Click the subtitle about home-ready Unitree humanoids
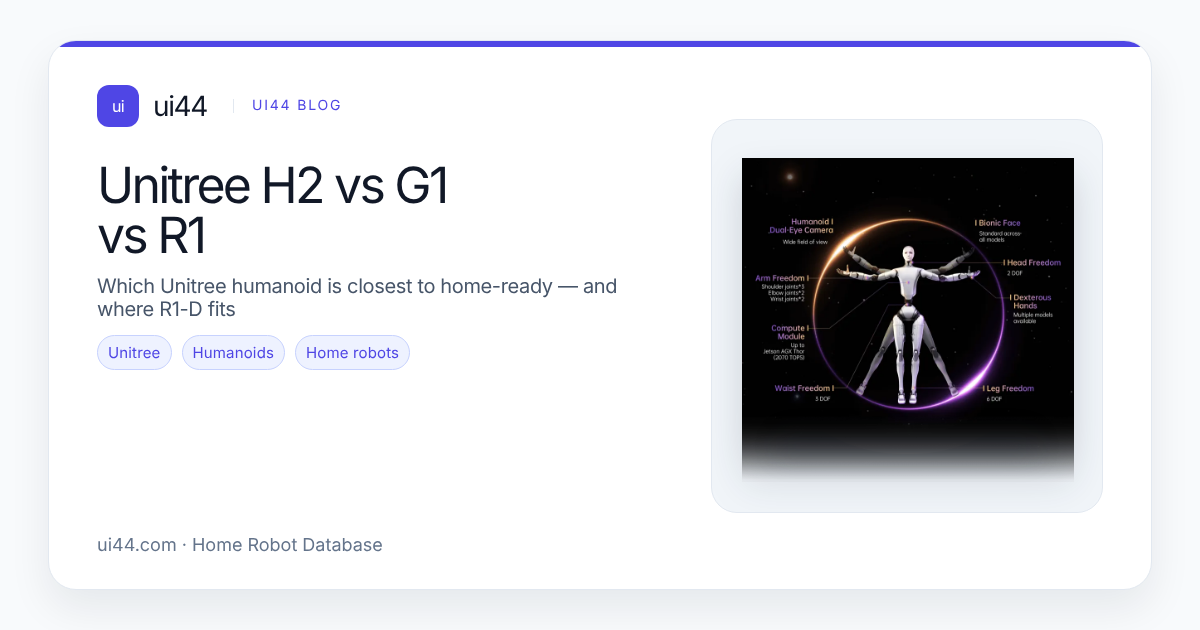The height and width of the screenshot is (630, 1200). pyautogui.click(x=357, y=298)
